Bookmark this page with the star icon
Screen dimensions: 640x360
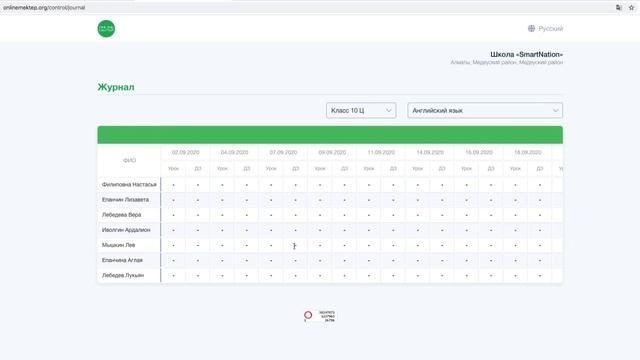(631, 7)
